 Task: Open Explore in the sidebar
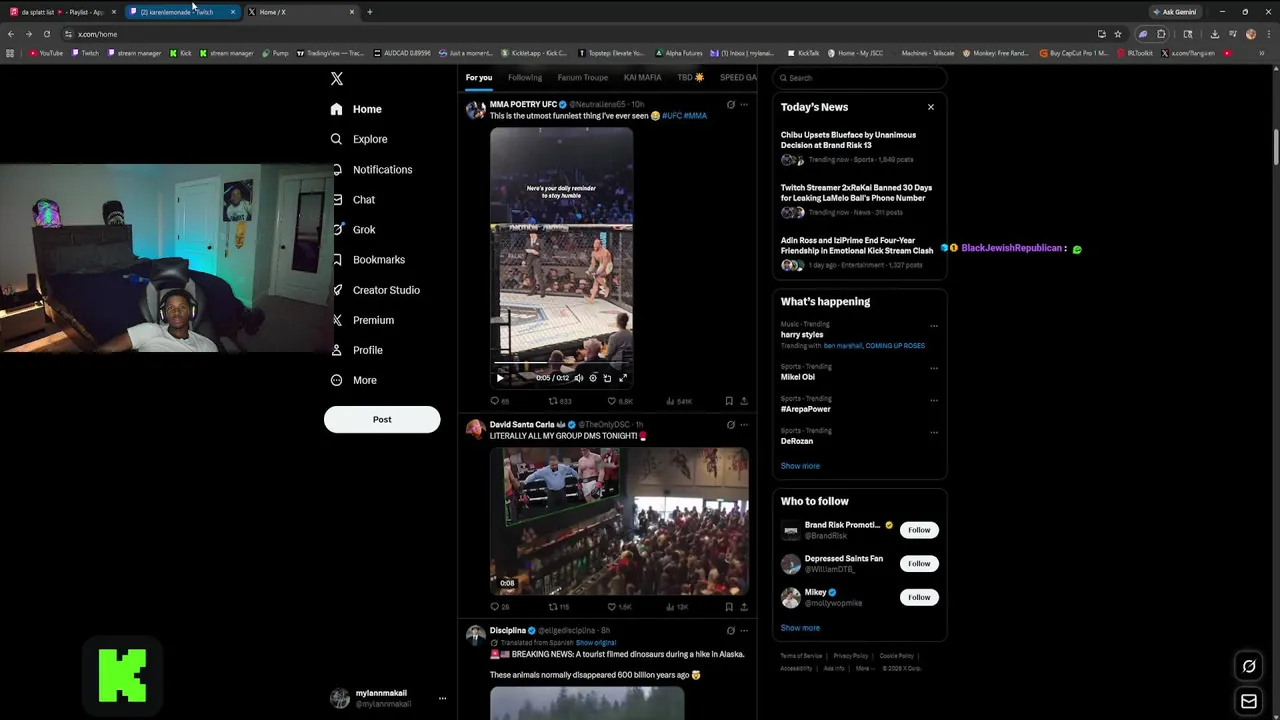click(x=359, y=139)
